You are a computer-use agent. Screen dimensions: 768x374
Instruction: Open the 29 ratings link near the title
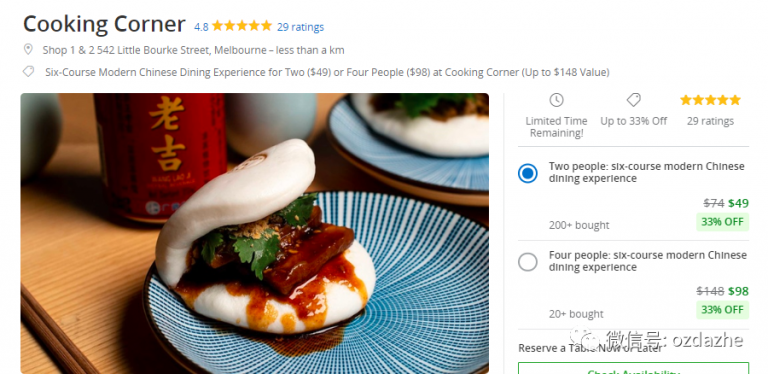300,27
